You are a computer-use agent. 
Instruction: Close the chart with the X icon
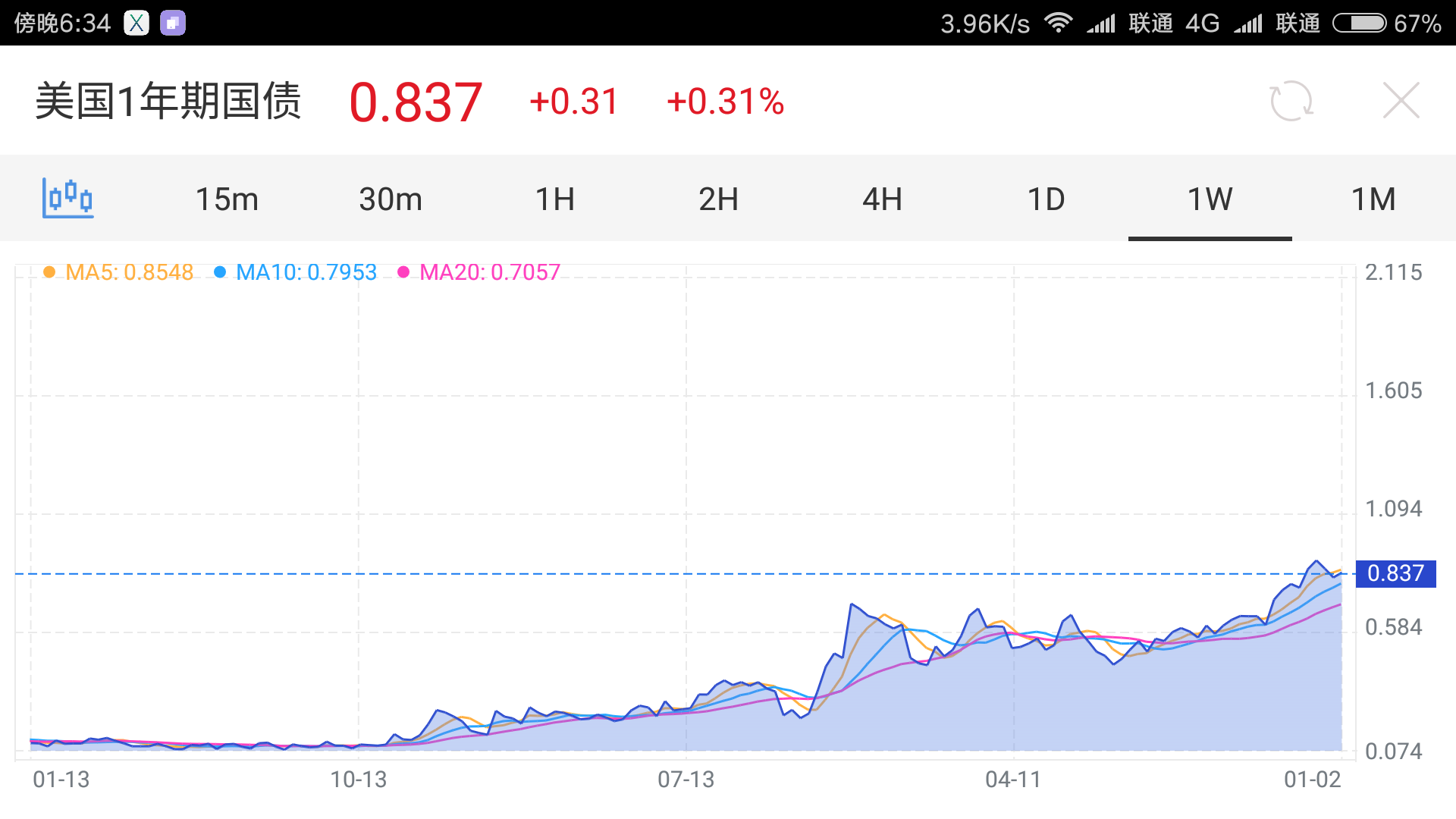tap(1401, 101)
